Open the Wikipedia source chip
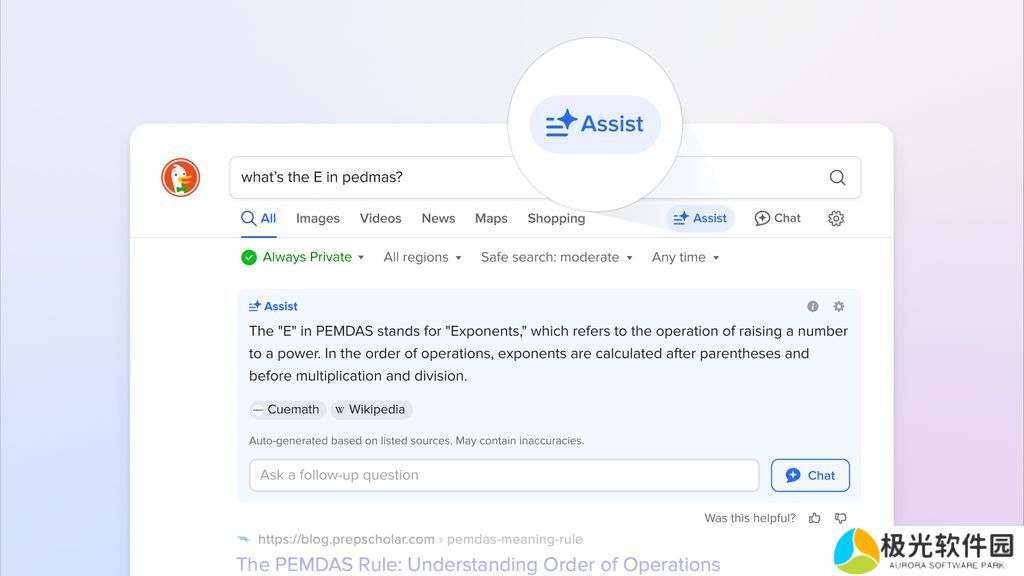The height and width of the screenshot is (576, 1024). [x=371, y=409]
